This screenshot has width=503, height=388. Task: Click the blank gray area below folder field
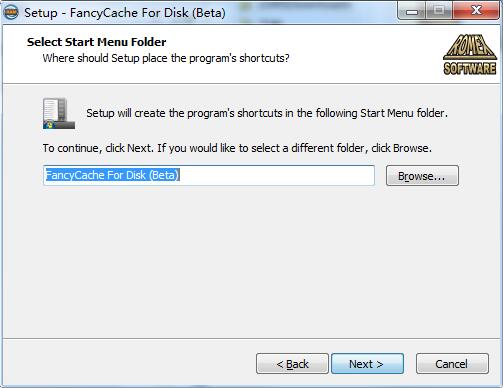251,262
